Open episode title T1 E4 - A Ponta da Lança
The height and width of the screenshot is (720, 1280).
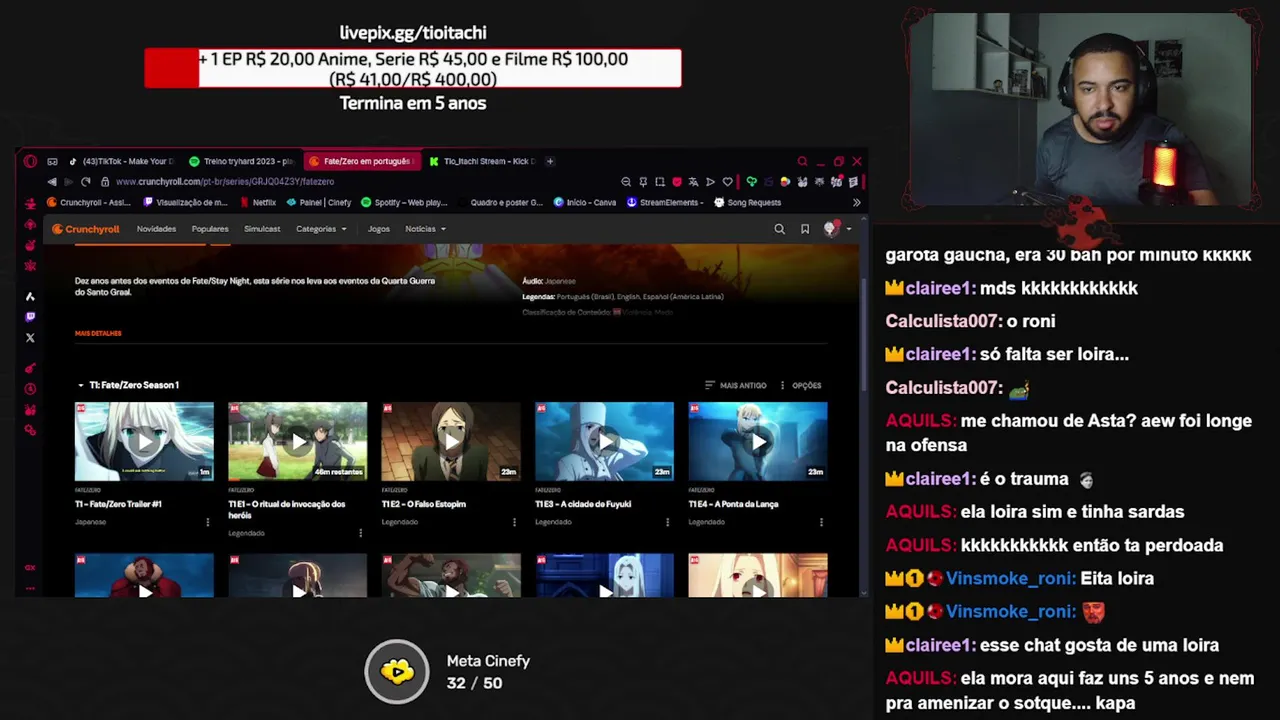(733, 504)
